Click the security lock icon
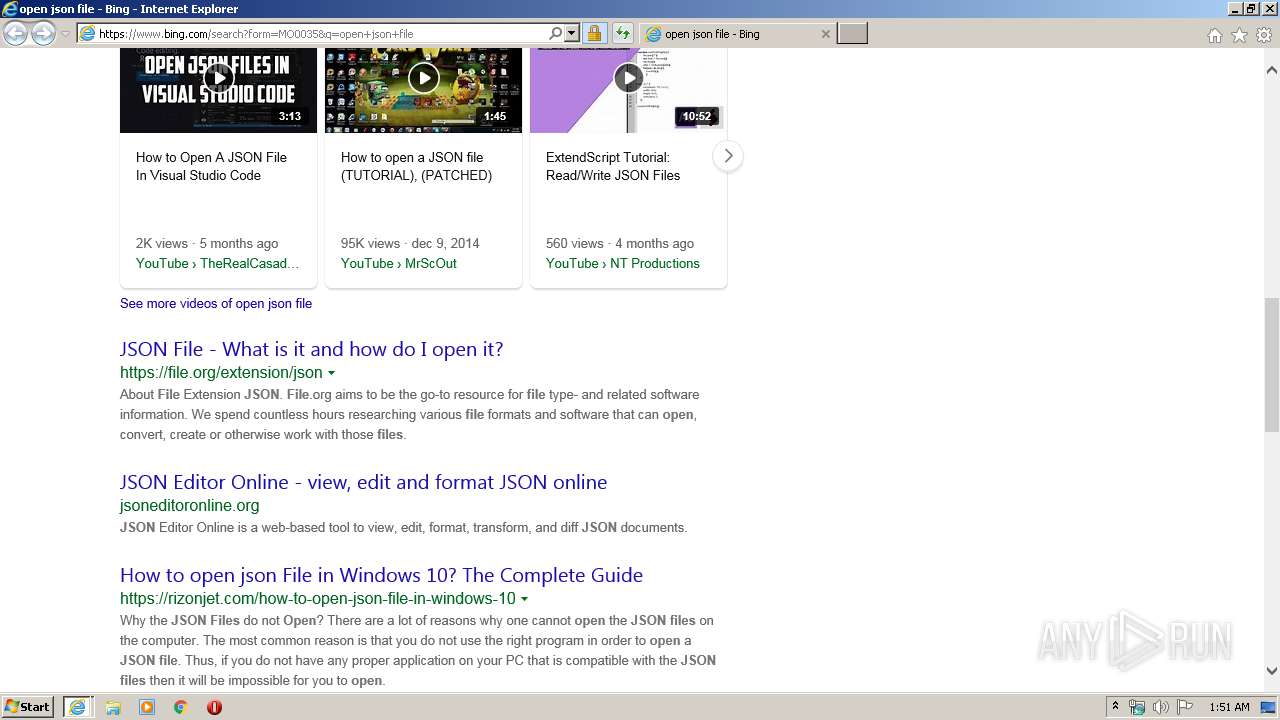This screenshot has height=720, width=1280. click(x=594, y=34)
